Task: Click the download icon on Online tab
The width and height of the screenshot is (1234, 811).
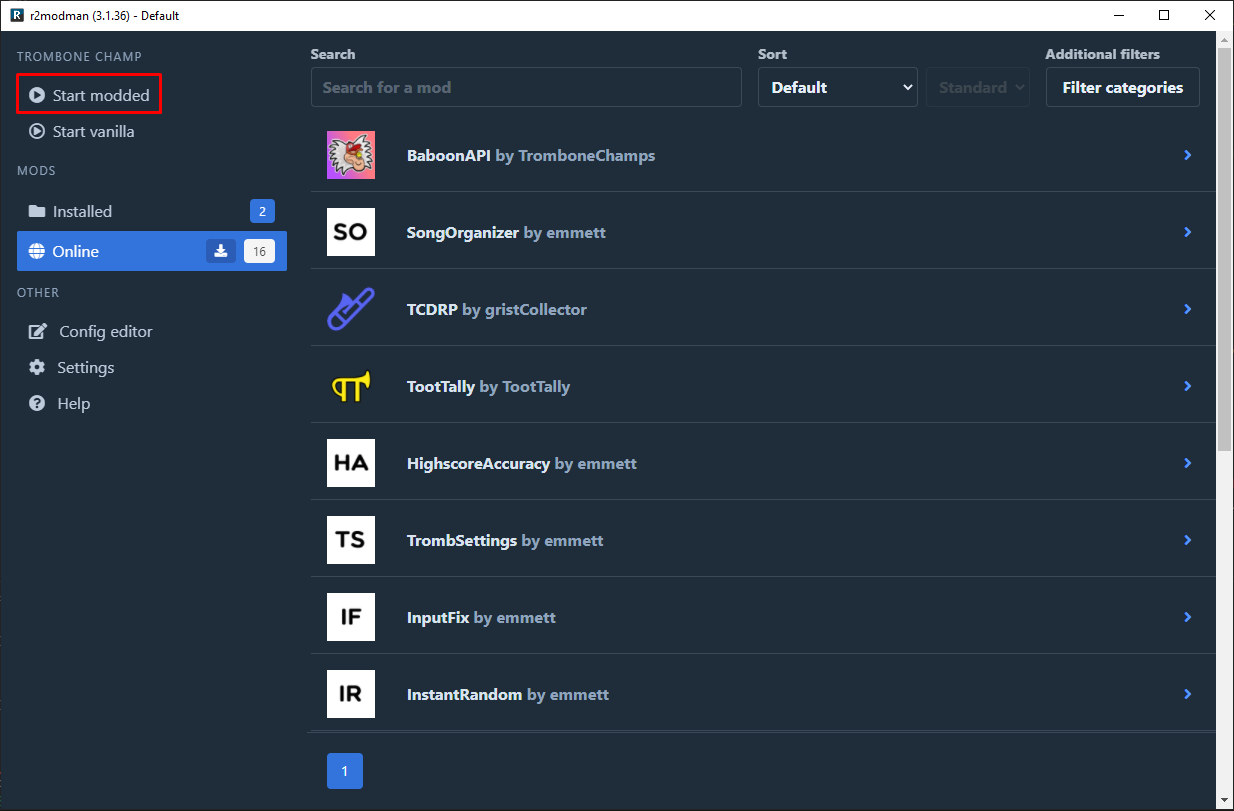Action: pos(221,251)
